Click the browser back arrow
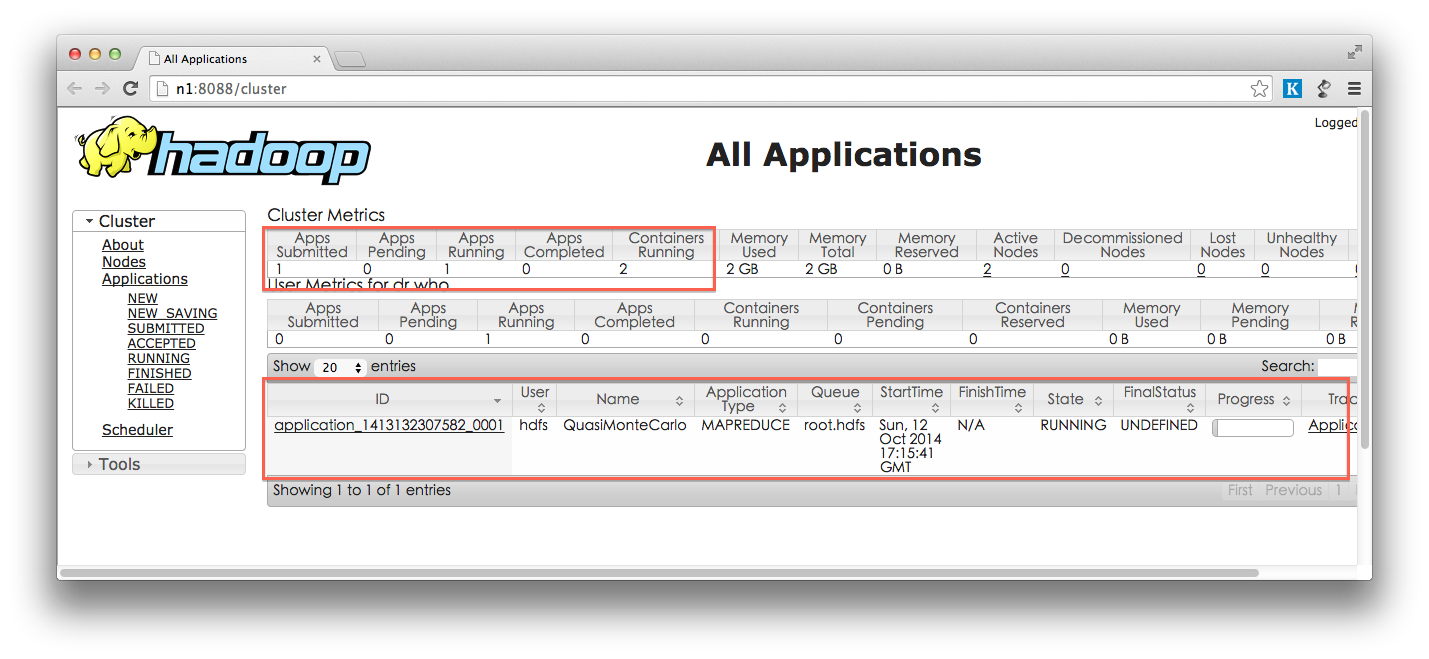This screenshot has height=659, width=1429. coord(75,89)
